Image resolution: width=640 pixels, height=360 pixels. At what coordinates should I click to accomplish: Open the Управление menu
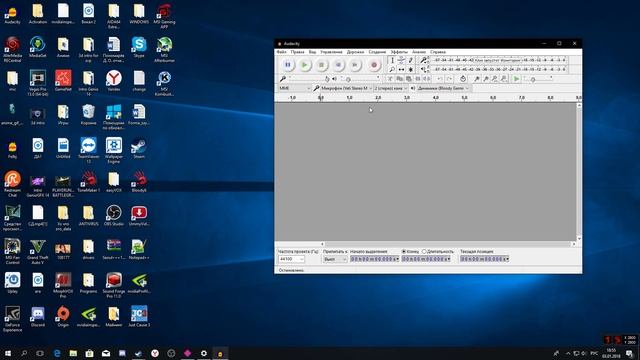coord(331,52)
